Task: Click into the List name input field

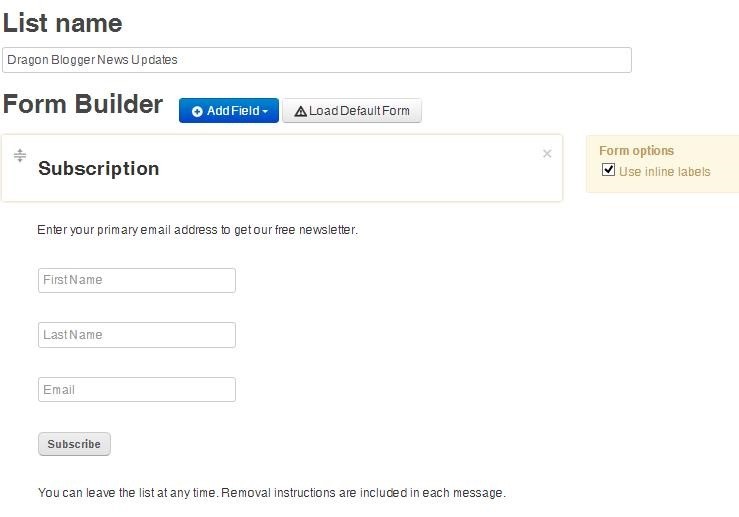Action: (x=317, y=60)
